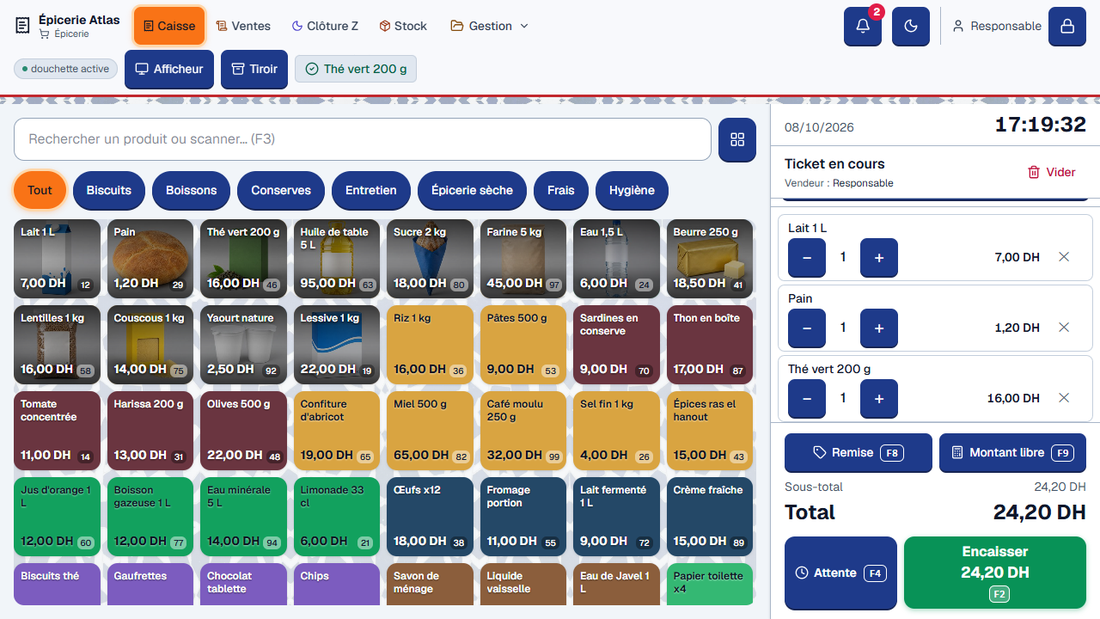This screenshot has width=1100, height=619.
Task: Switch to the Stock tab
Action: pos(403,26)
